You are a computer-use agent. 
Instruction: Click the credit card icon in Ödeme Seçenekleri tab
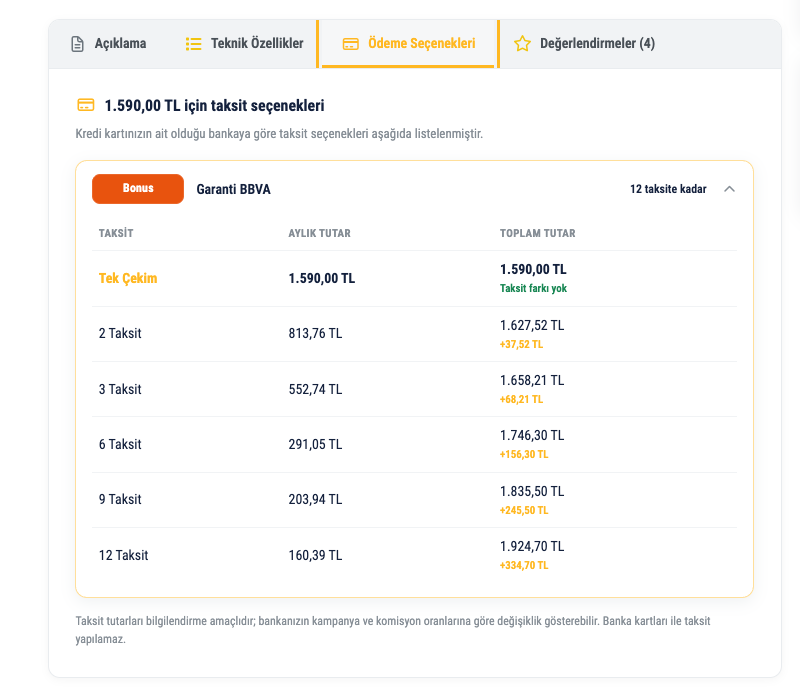point(351,44)
